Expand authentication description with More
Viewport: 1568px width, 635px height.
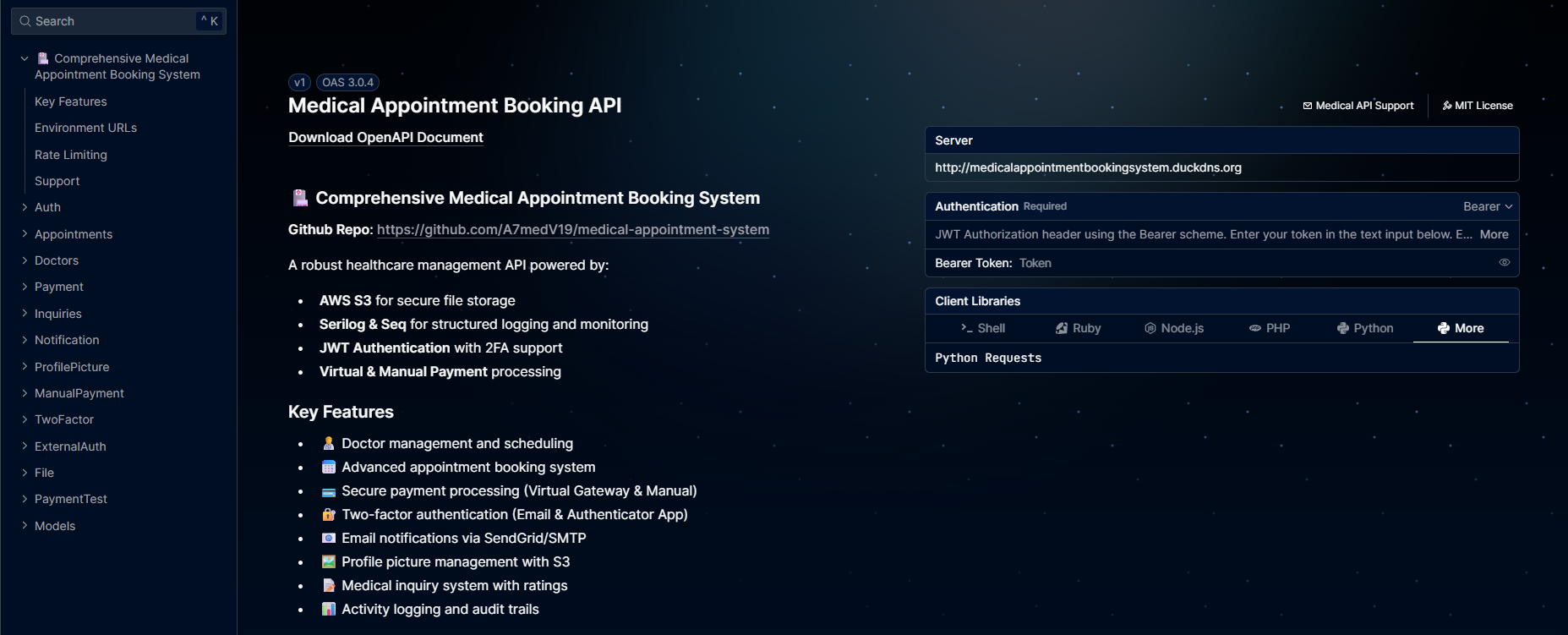(x=1494, y=234)
